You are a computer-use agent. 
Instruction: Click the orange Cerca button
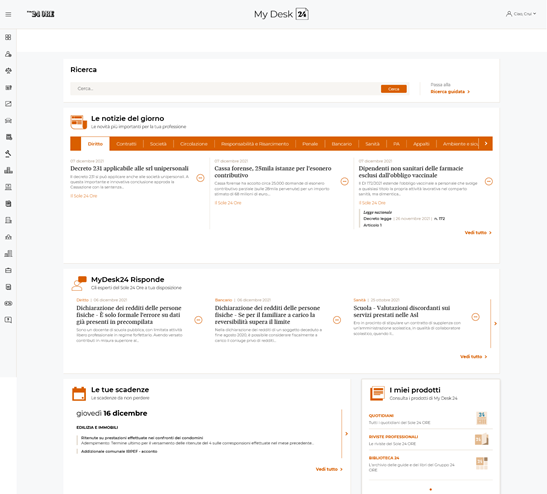(x=394, y=89)
